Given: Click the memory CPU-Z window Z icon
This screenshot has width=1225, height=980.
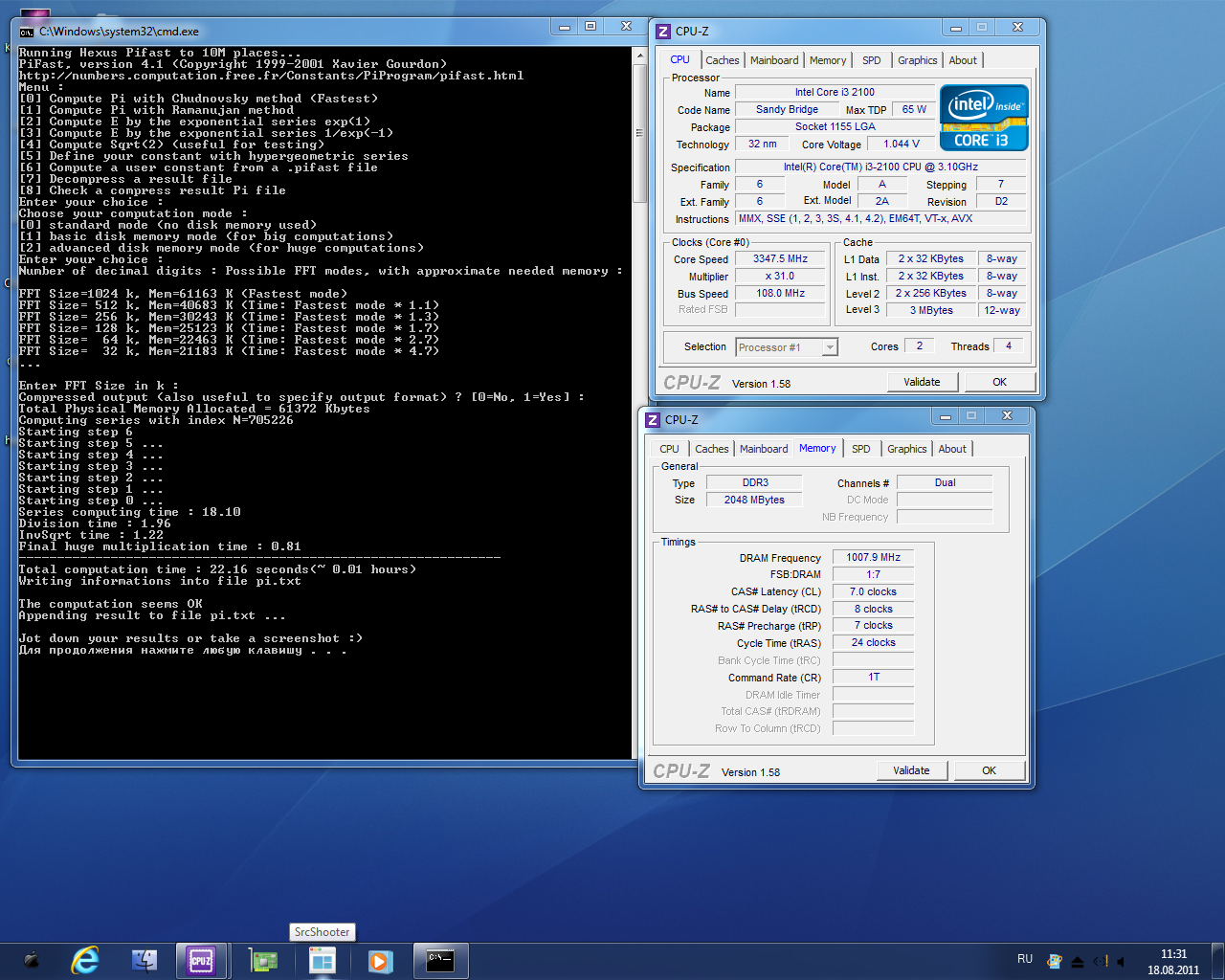Looking at the screenshot, I should (x=653, y=420).
